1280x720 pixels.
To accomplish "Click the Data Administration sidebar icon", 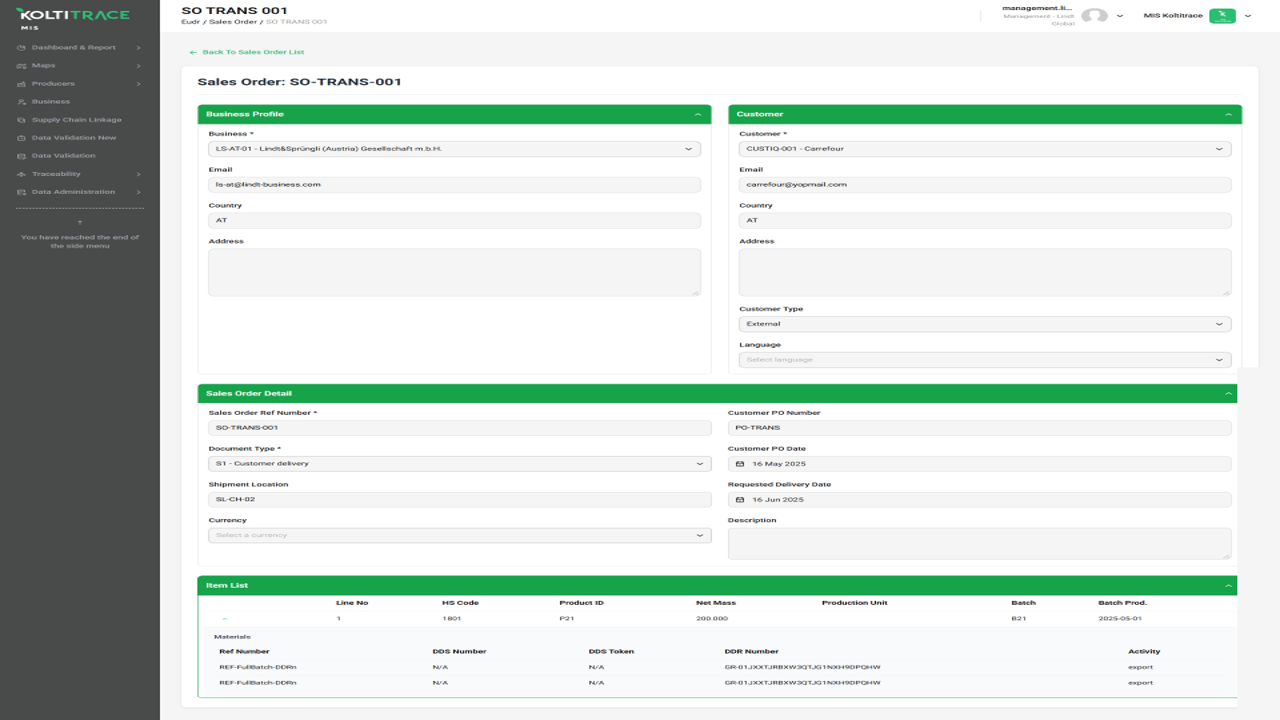I will click(x=22, y=192).
